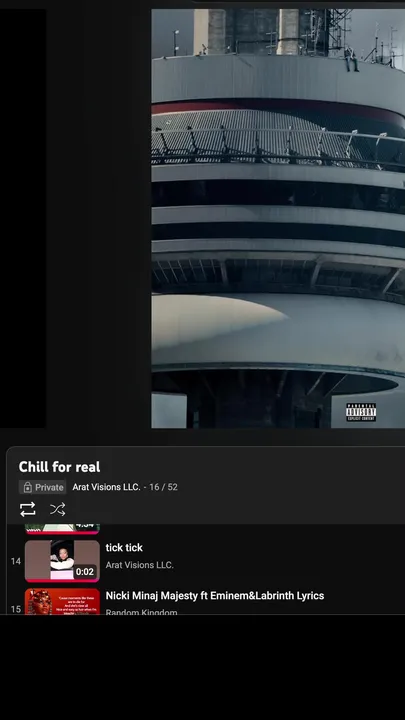Select the partially visible thumbnail above tick tick
This screenshot has height=720, width=405.
(x=62, y=529)
